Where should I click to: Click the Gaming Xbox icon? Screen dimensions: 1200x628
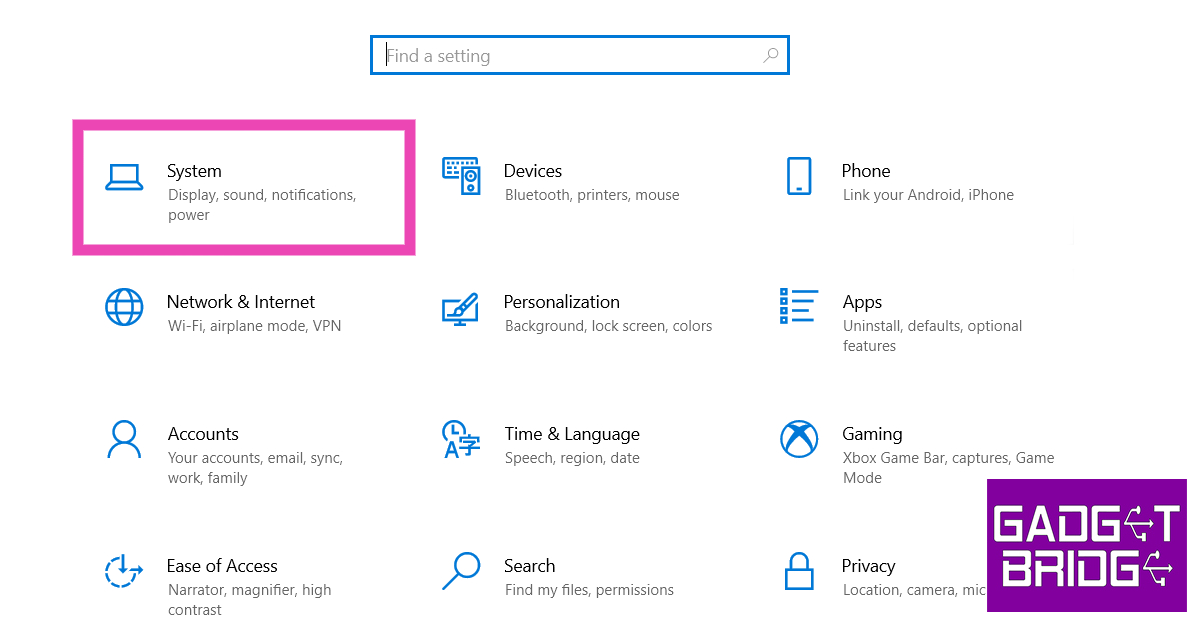pos(799,439)
